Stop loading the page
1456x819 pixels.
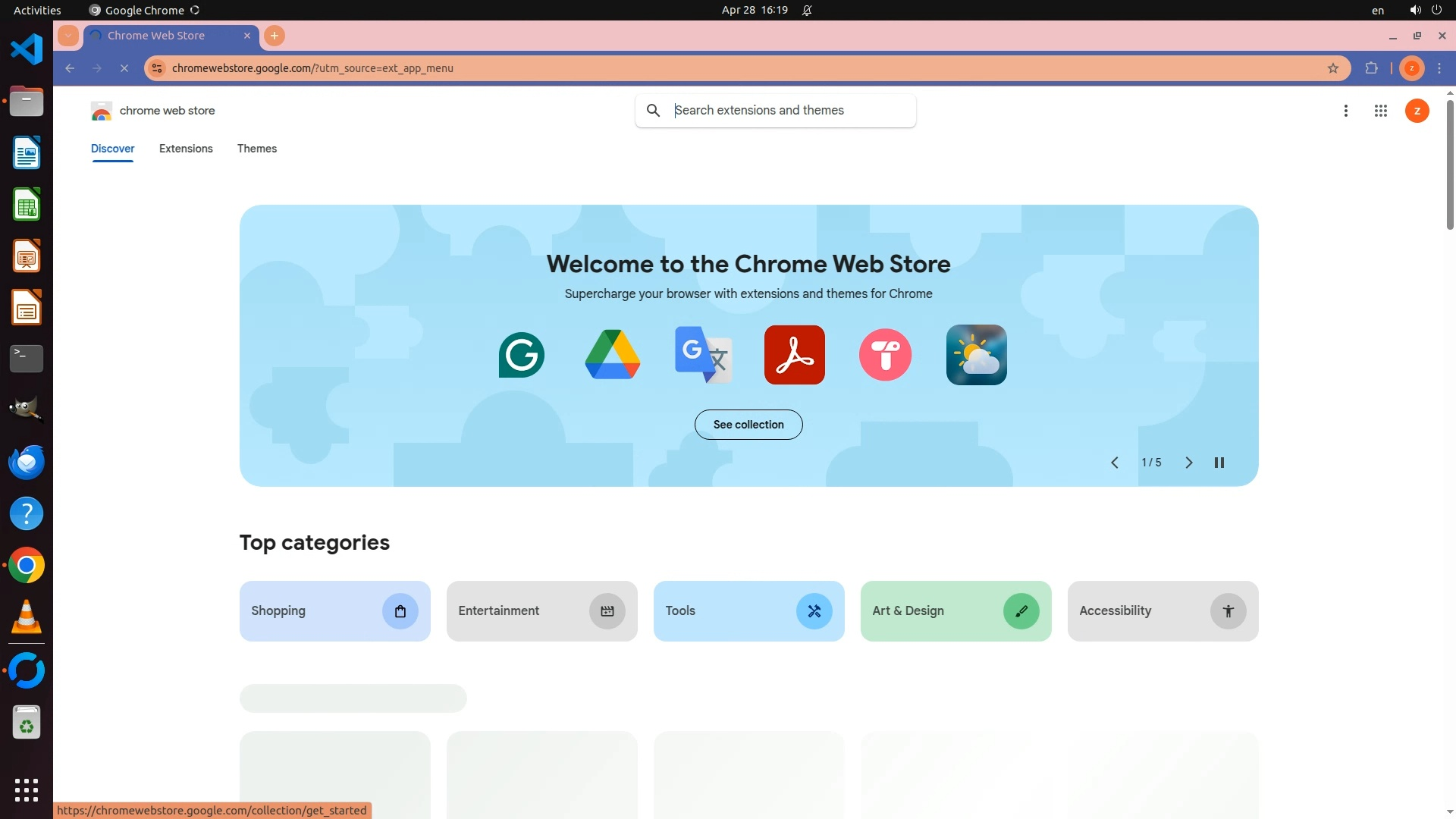124,68
